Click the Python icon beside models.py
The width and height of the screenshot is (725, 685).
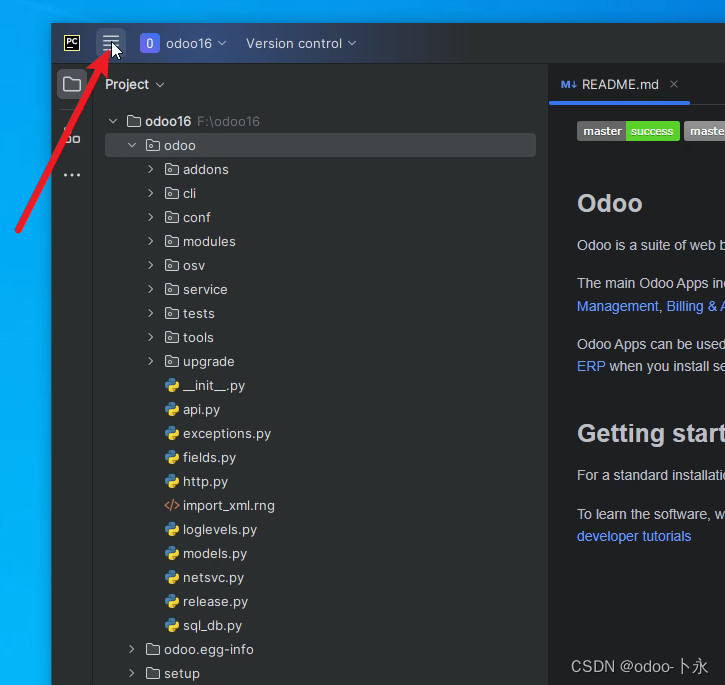tap(172, 554)
